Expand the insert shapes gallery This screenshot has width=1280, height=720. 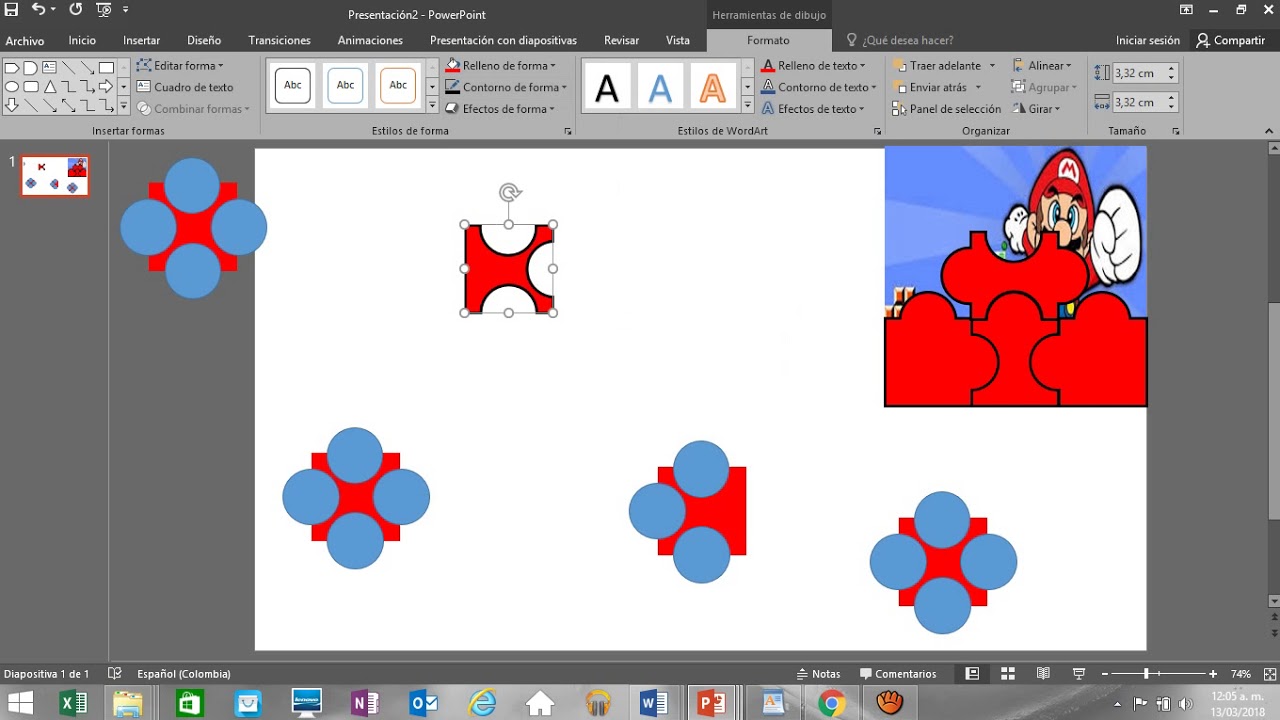(x=124, y=105)
